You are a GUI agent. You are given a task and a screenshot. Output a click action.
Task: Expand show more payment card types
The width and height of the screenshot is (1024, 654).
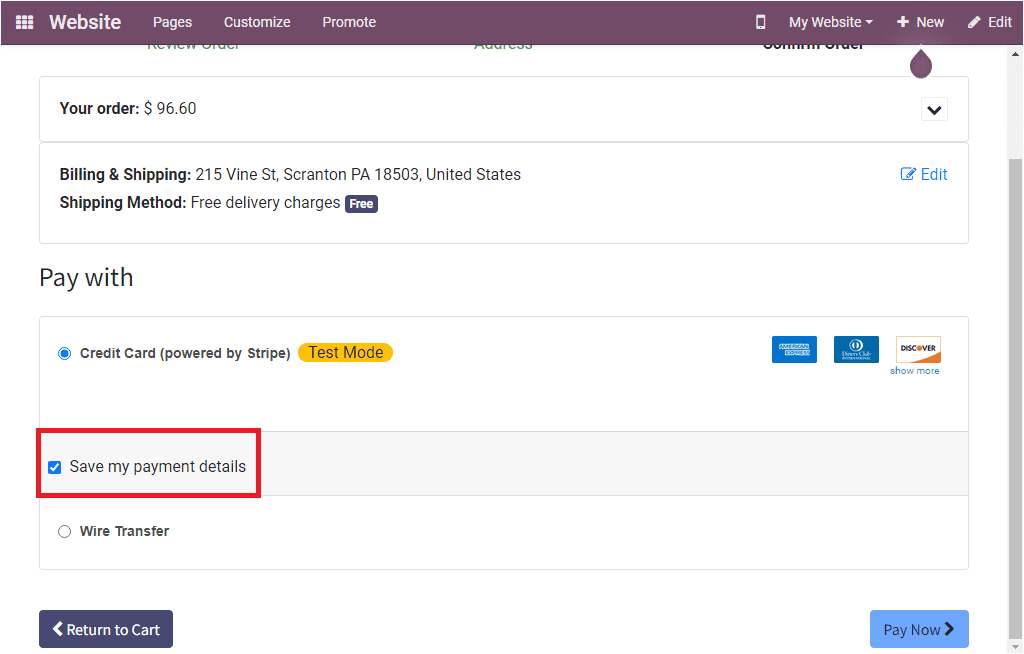click(x=916, y=370)
